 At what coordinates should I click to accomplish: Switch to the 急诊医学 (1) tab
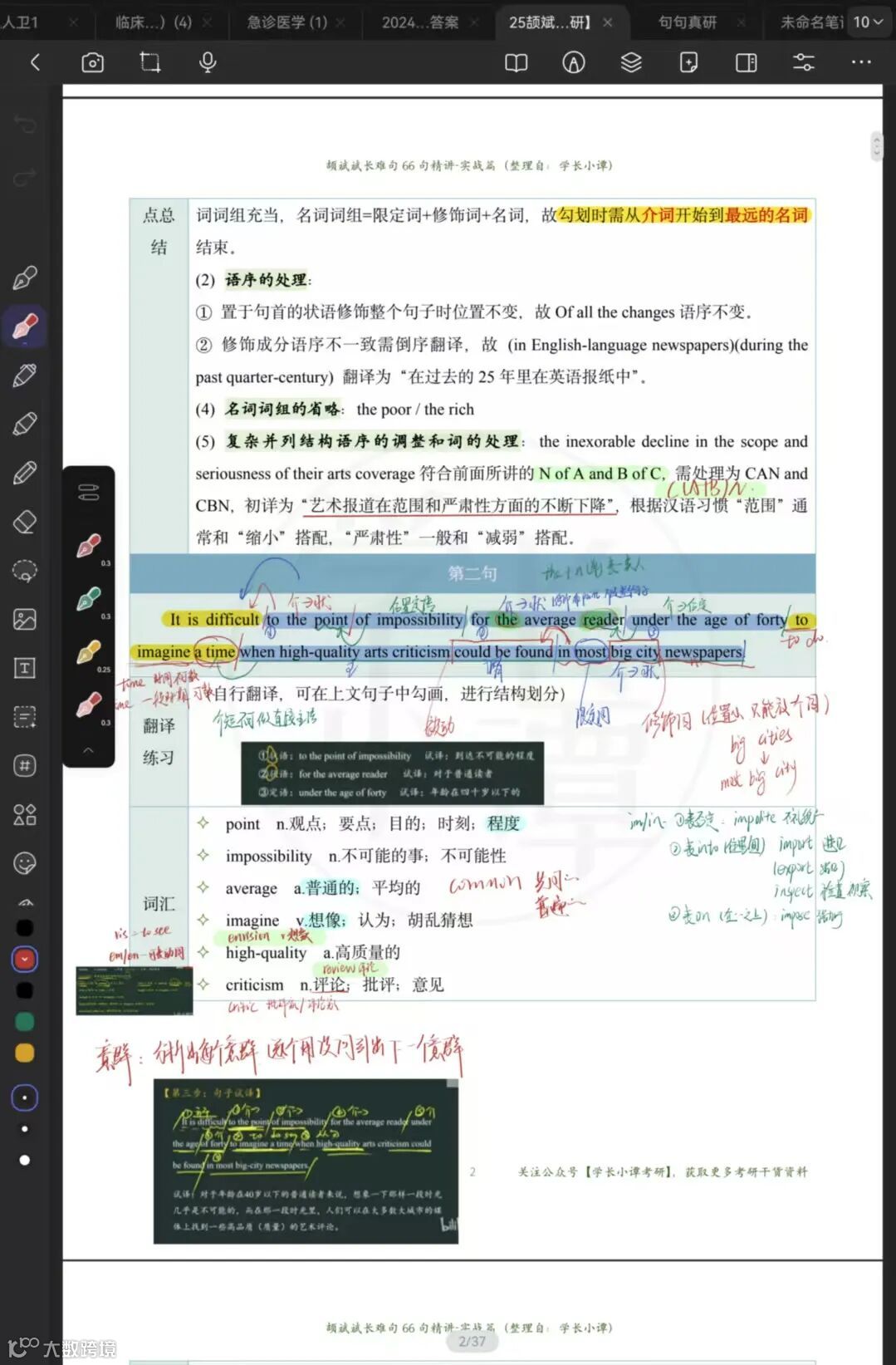click(286, 22)
